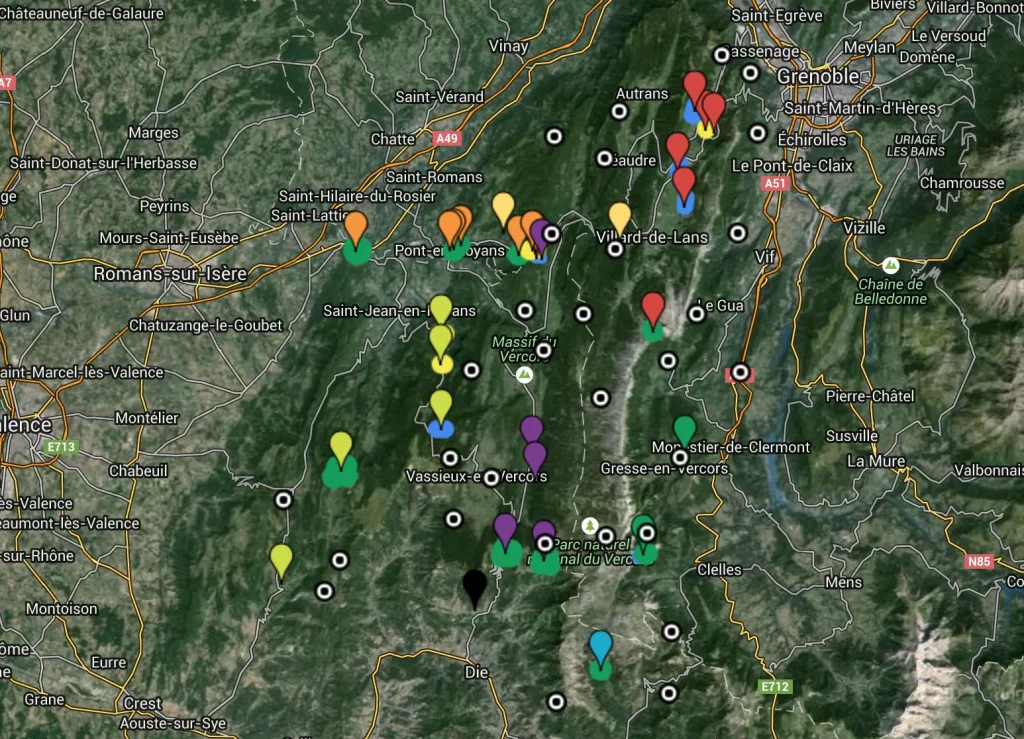Screen dimensions: 1024x739
Task: Click the Romans-sur-Isère city label
Action: 170,274
